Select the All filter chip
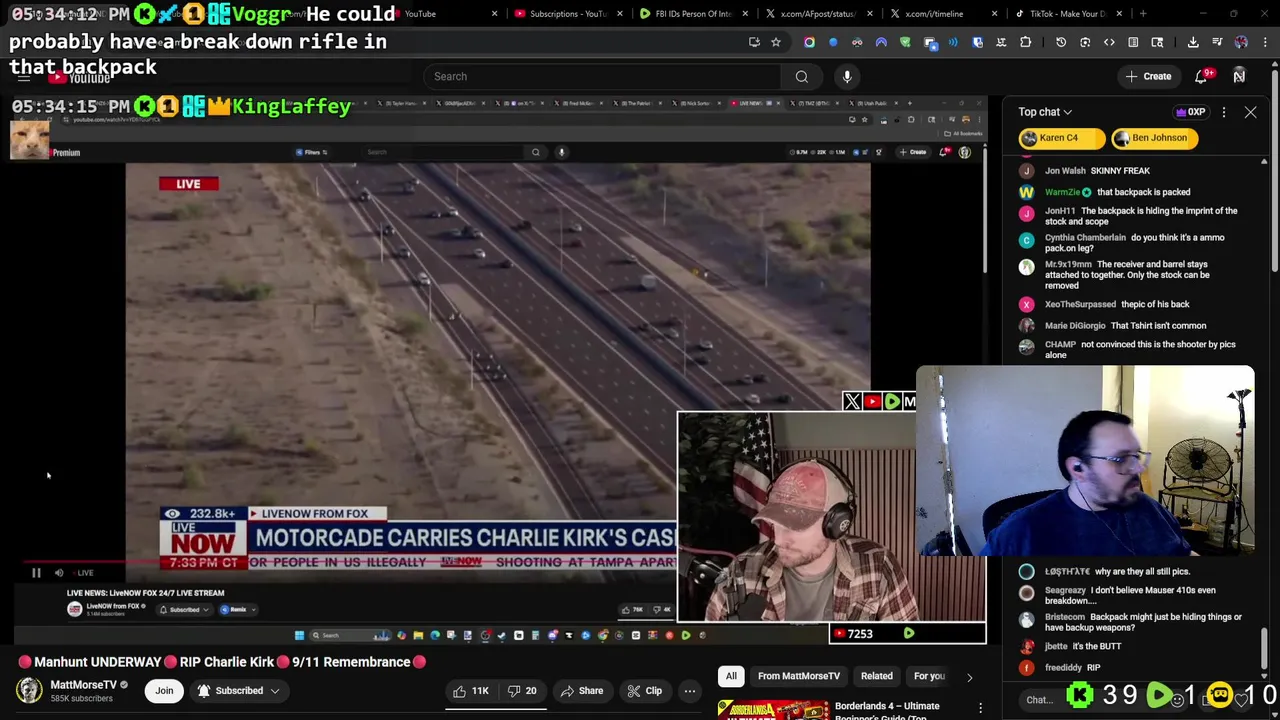Image resolution: width=1280 pixels, height=720 pixels. tap(731, 676)
